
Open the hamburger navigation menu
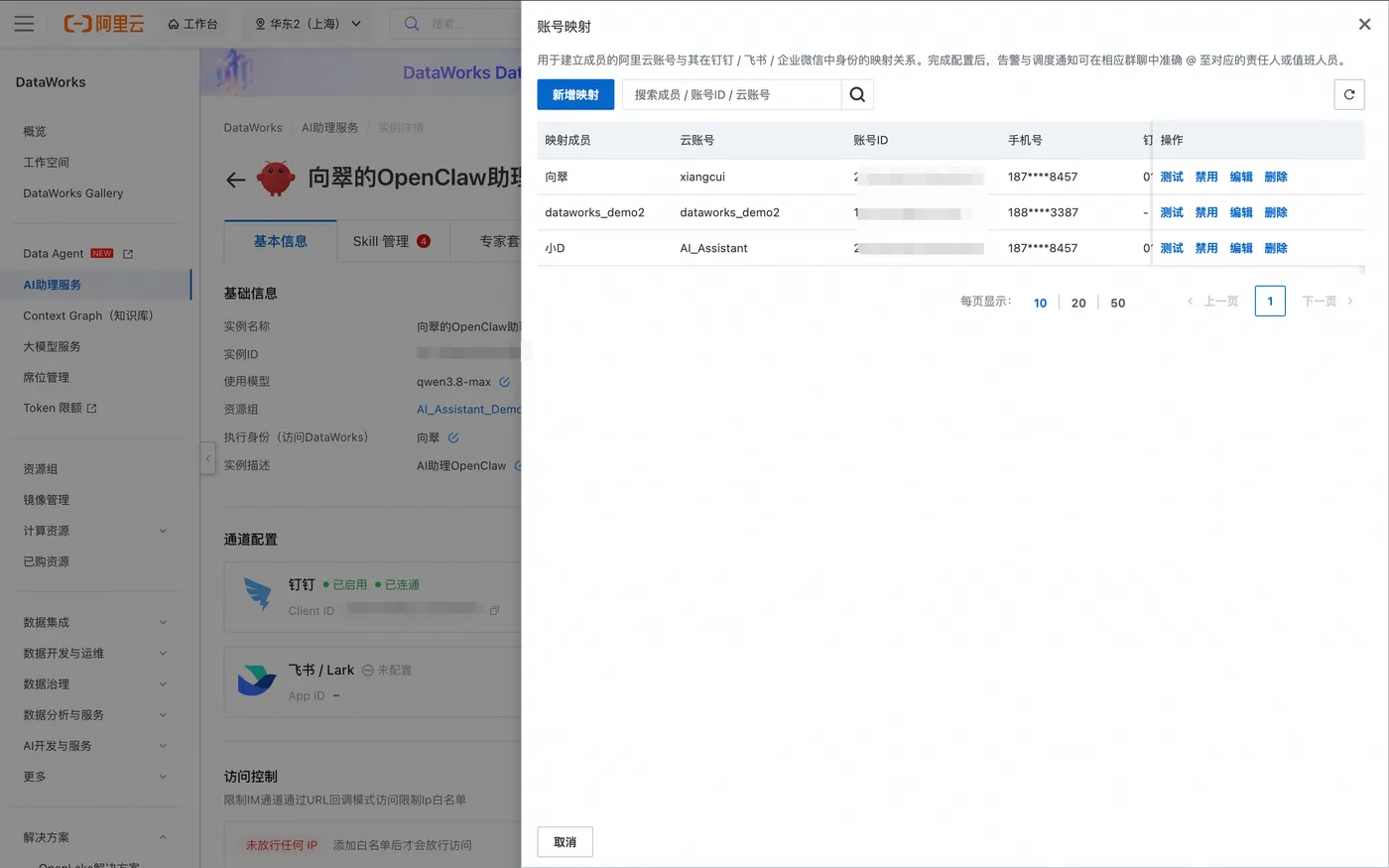(x=24, y=24)
